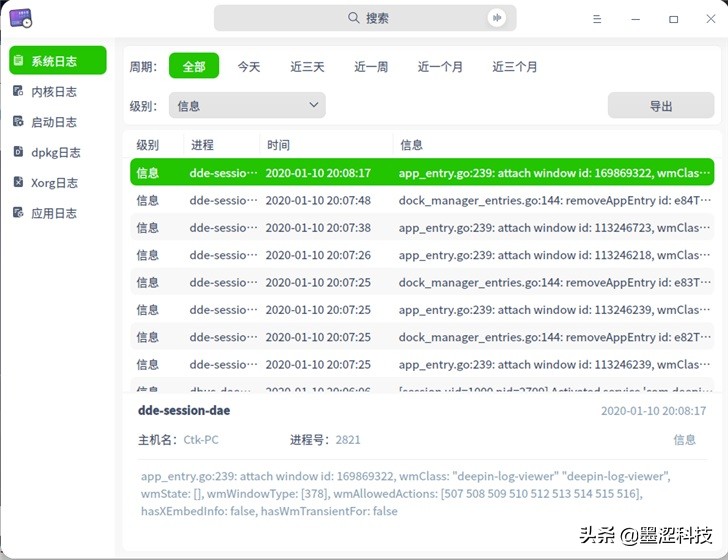
Task: Select removeAppEntry id: e83T log row
Action: tap(422, 282)
